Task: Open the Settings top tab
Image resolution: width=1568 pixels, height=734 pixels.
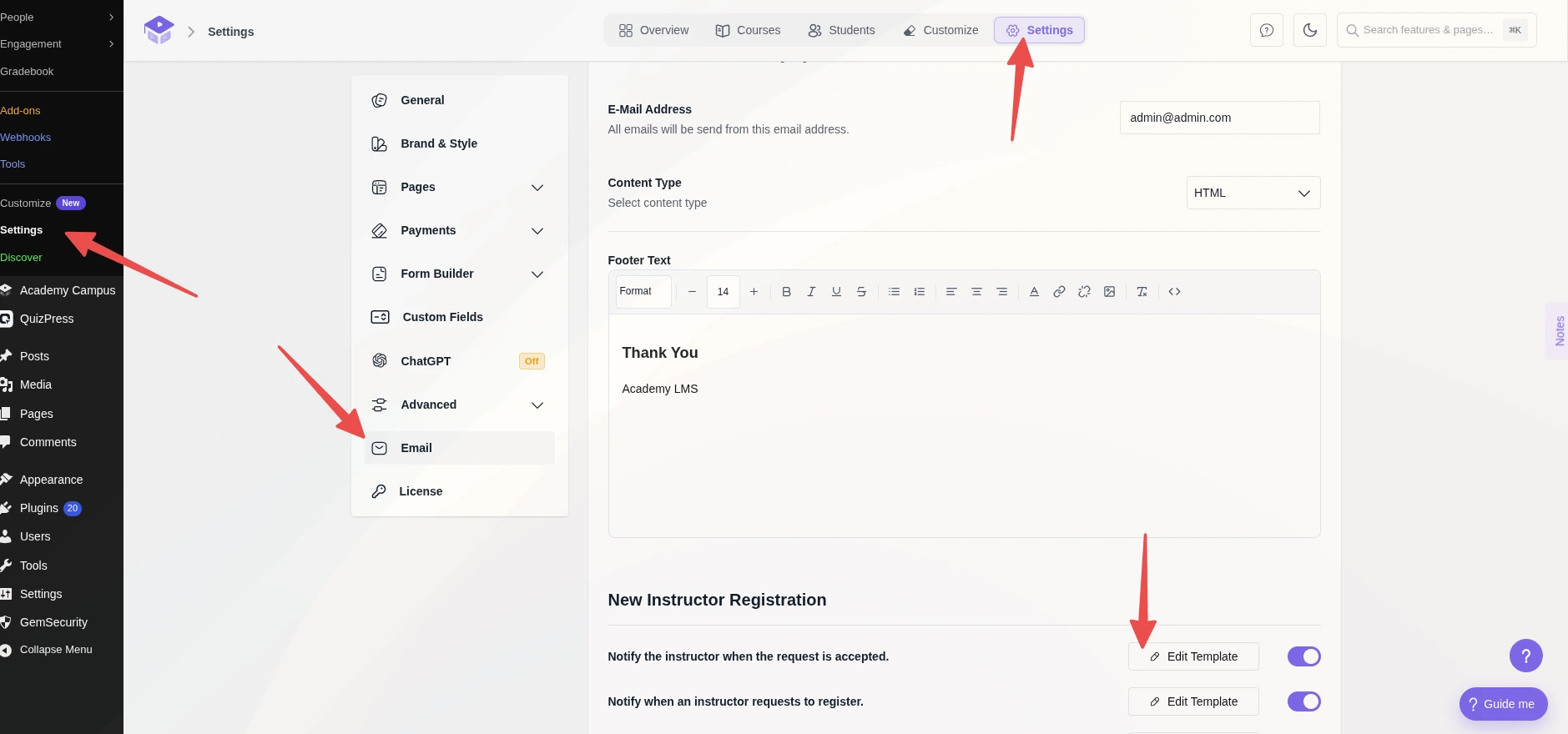Action: pyautogui.click(x=1039, y=30)
